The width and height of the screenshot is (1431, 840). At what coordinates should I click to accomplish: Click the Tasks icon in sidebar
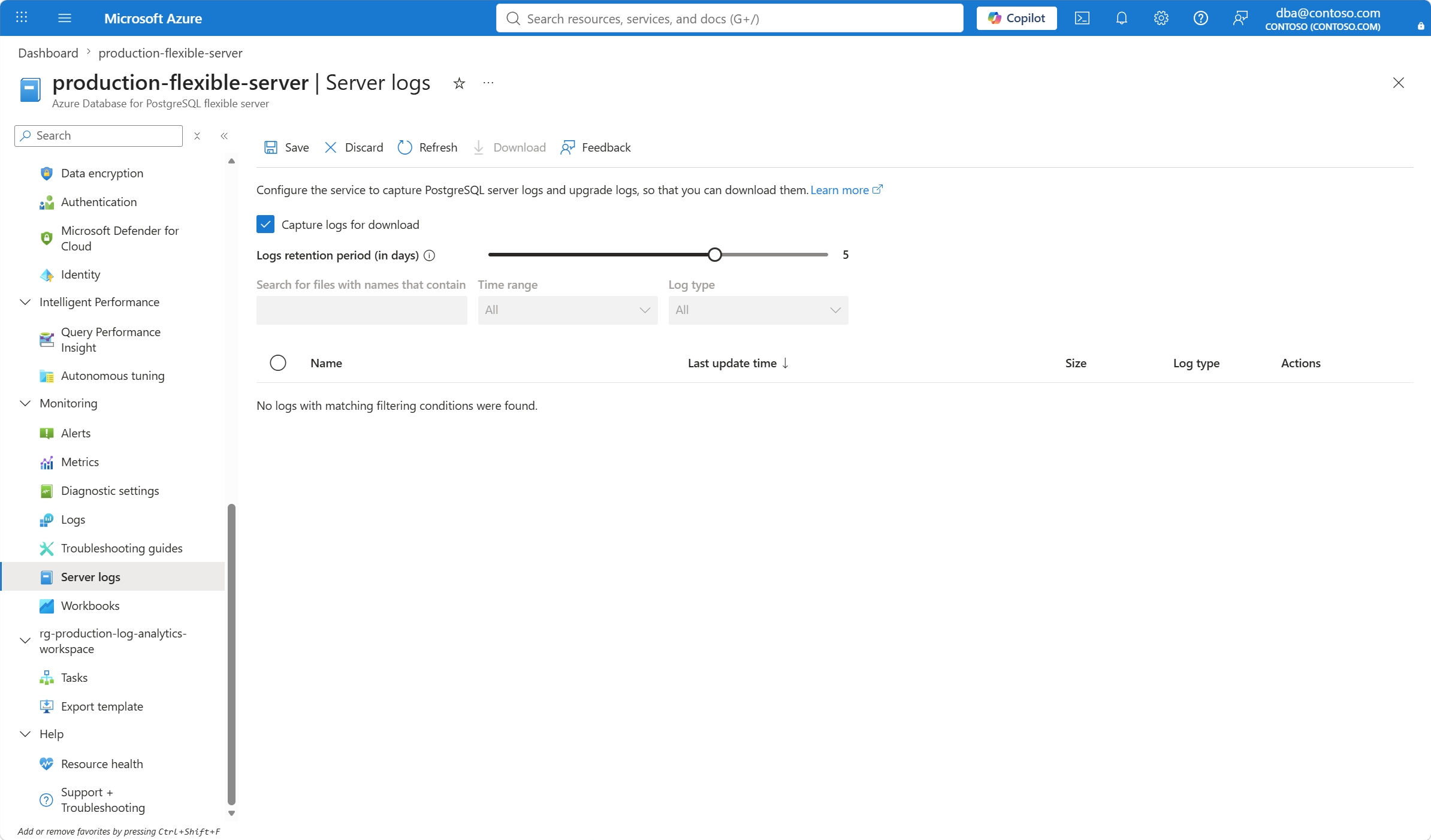pyautogui.click(x=47, y=678)
